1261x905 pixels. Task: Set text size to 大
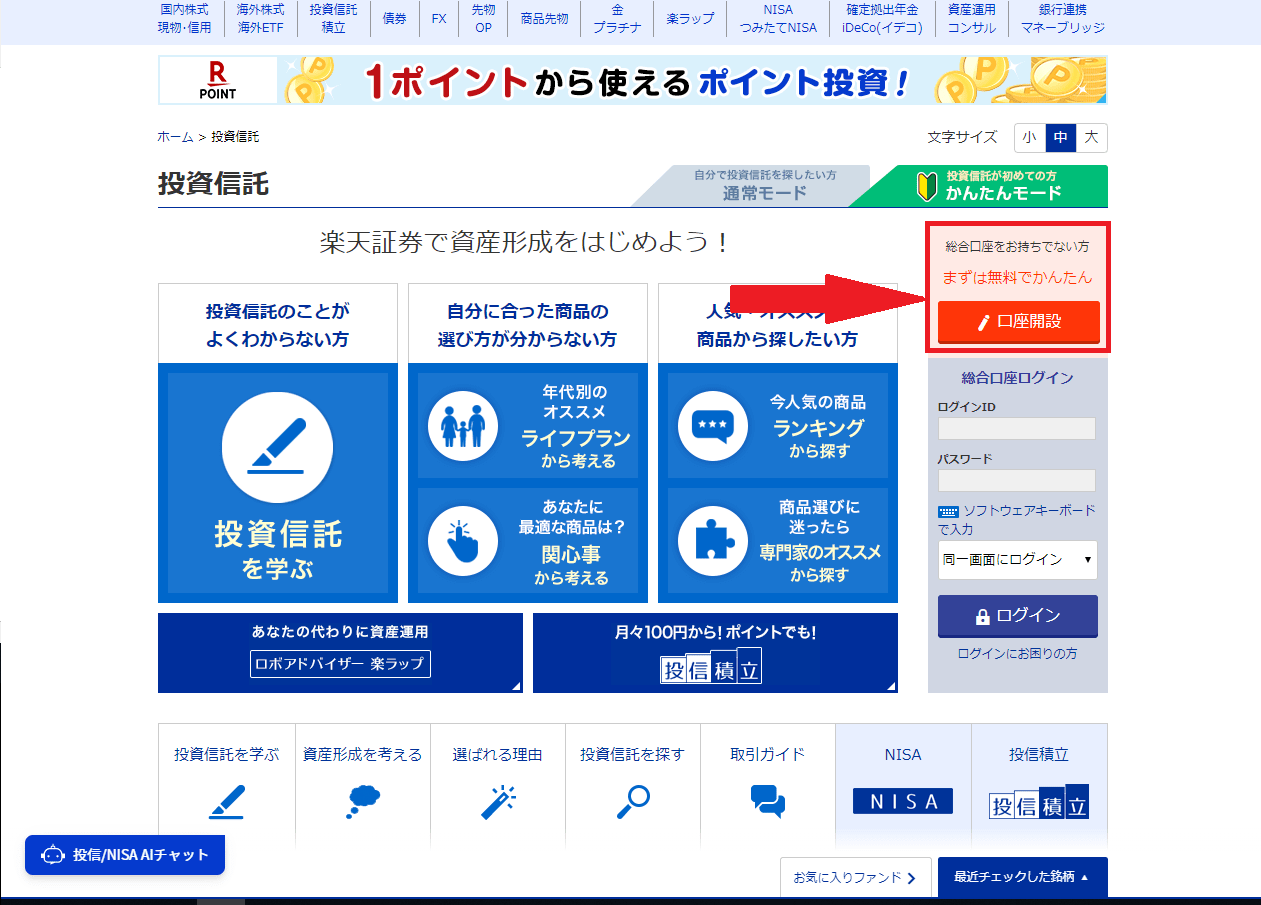pos(1091,137)
